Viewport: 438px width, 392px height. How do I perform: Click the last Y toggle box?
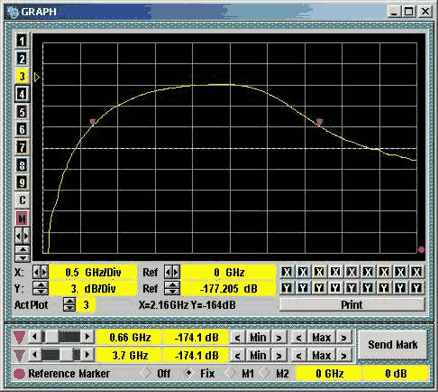[417, 287]
